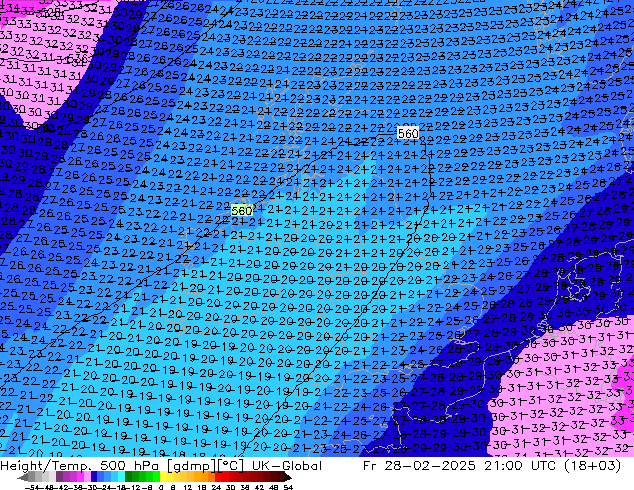Pick the cyan legend swatch

[x=121, y=476]
